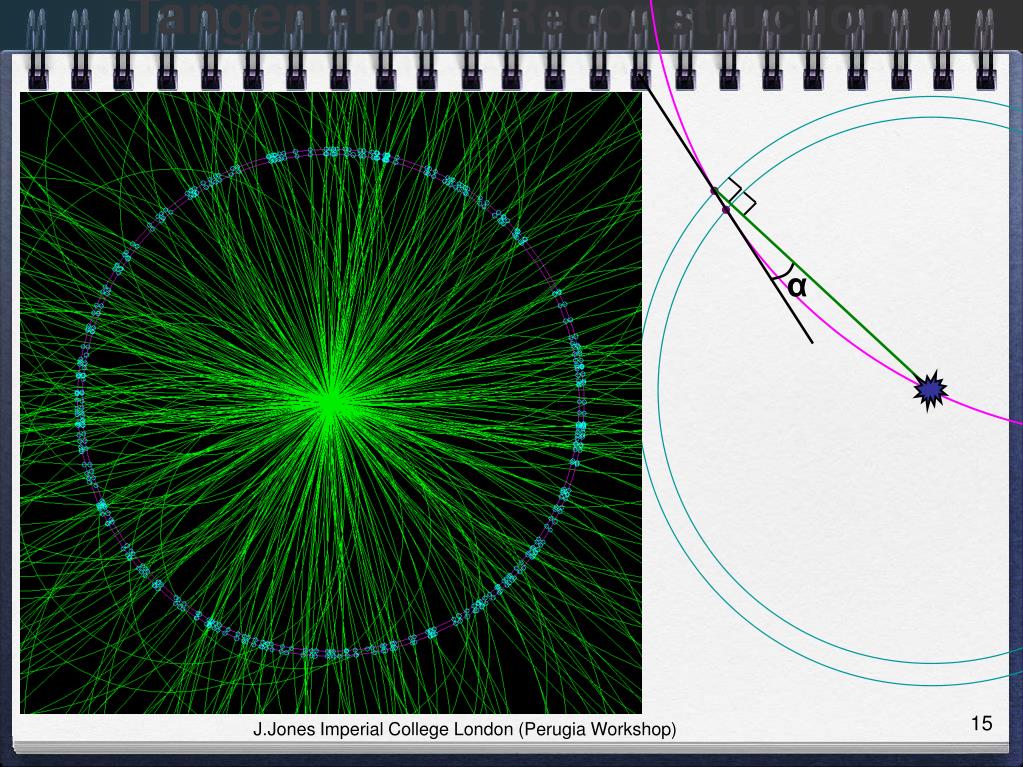Click the slide number 15
The width and height of the screenshot is (1023, 767).
click(981, 723)
